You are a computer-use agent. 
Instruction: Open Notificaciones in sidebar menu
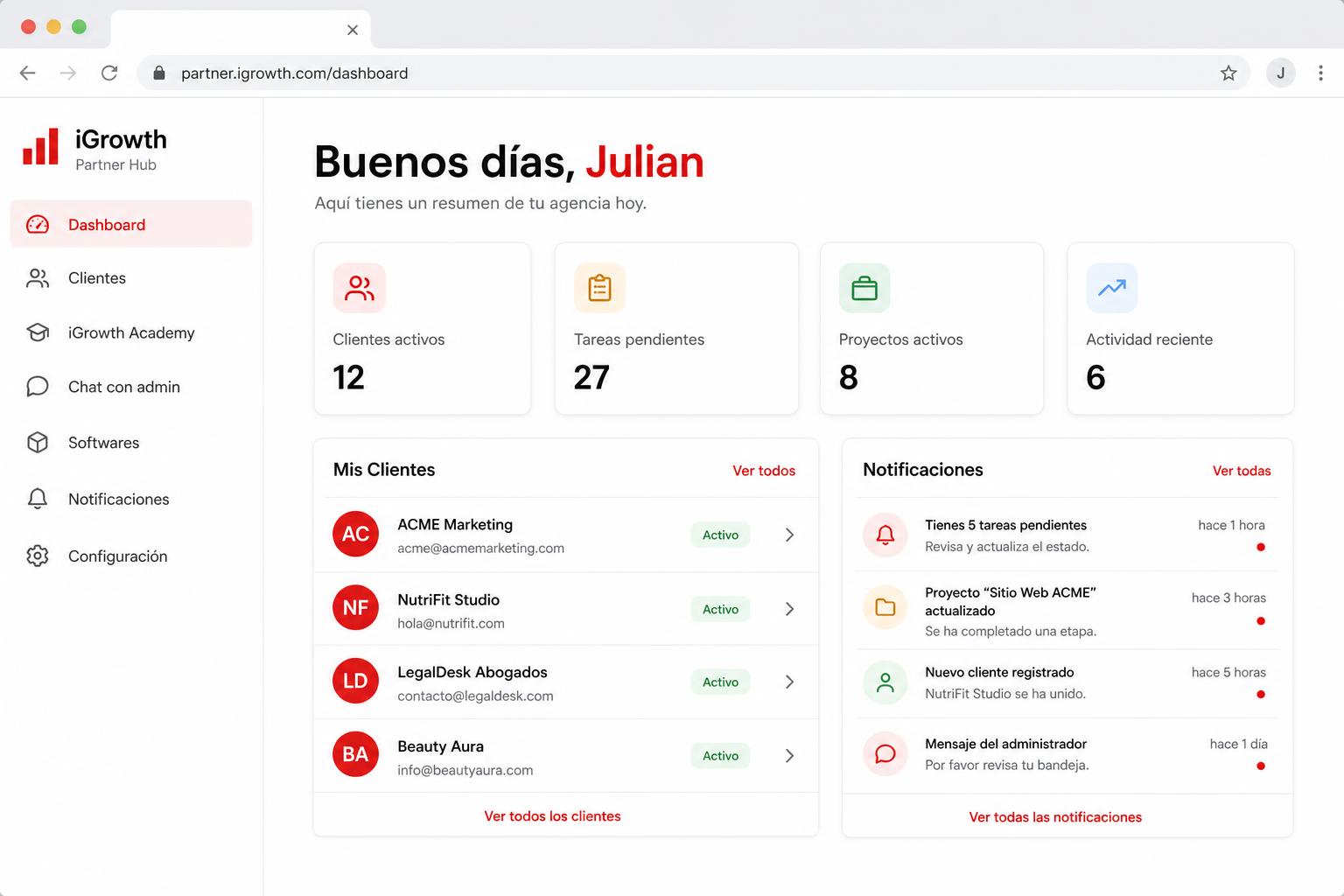(131, 499)
